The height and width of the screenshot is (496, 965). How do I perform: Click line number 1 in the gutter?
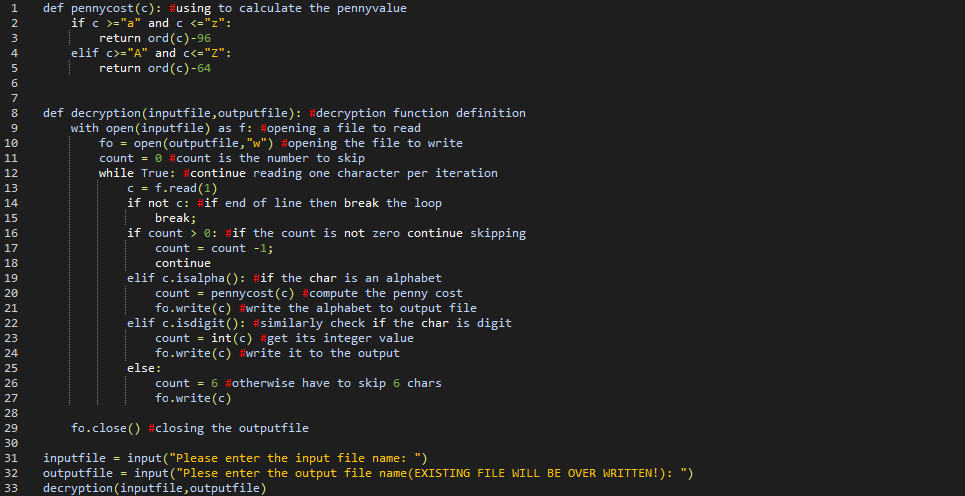click(13, 8)
